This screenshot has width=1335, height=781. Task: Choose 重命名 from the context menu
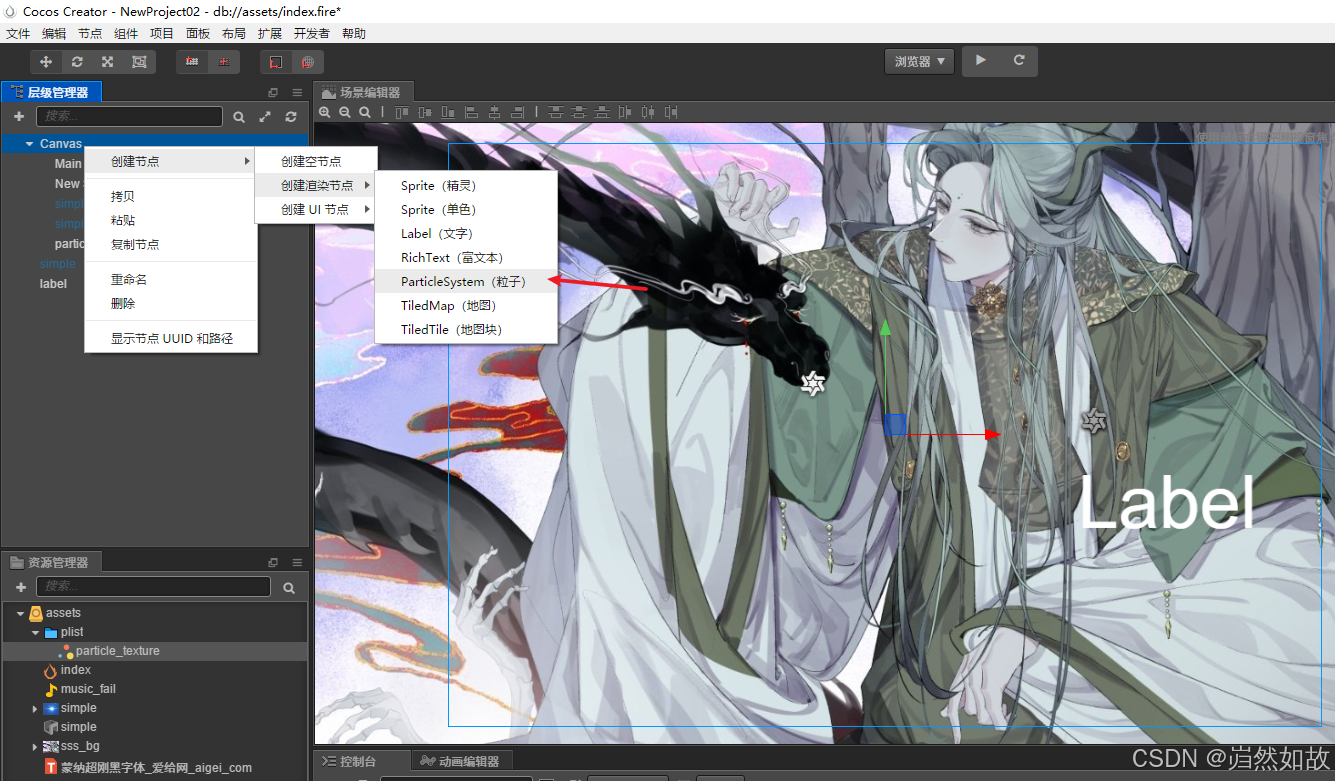tap(171, 279)
